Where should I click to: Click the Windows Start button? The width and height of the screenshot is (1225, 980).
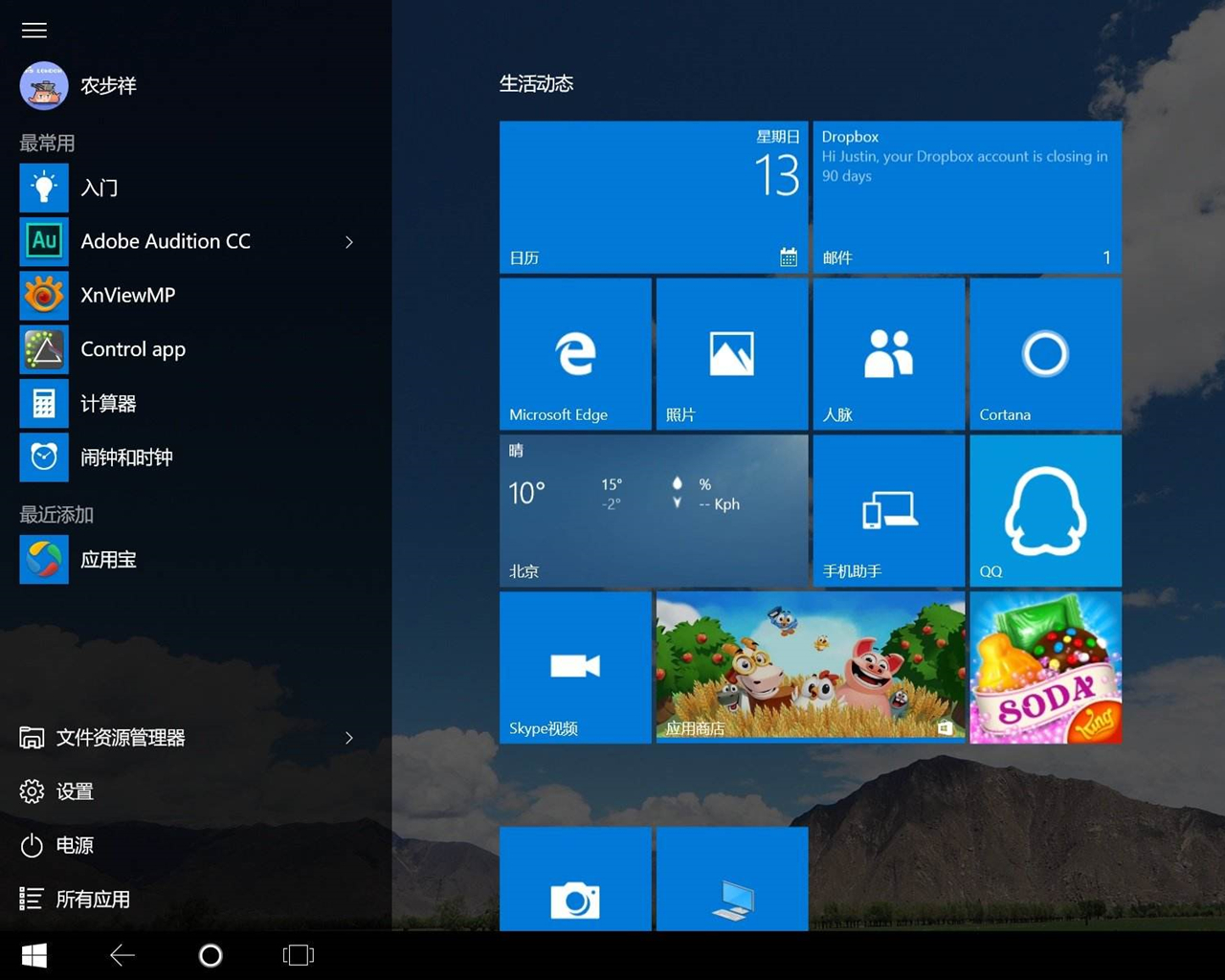coord(34,955)
